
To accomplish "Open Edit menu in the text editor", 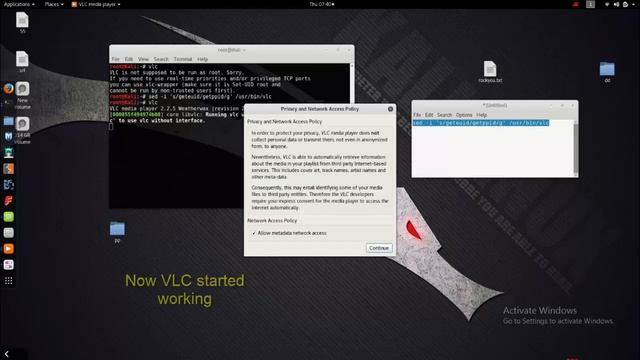I will coord(429,115).
